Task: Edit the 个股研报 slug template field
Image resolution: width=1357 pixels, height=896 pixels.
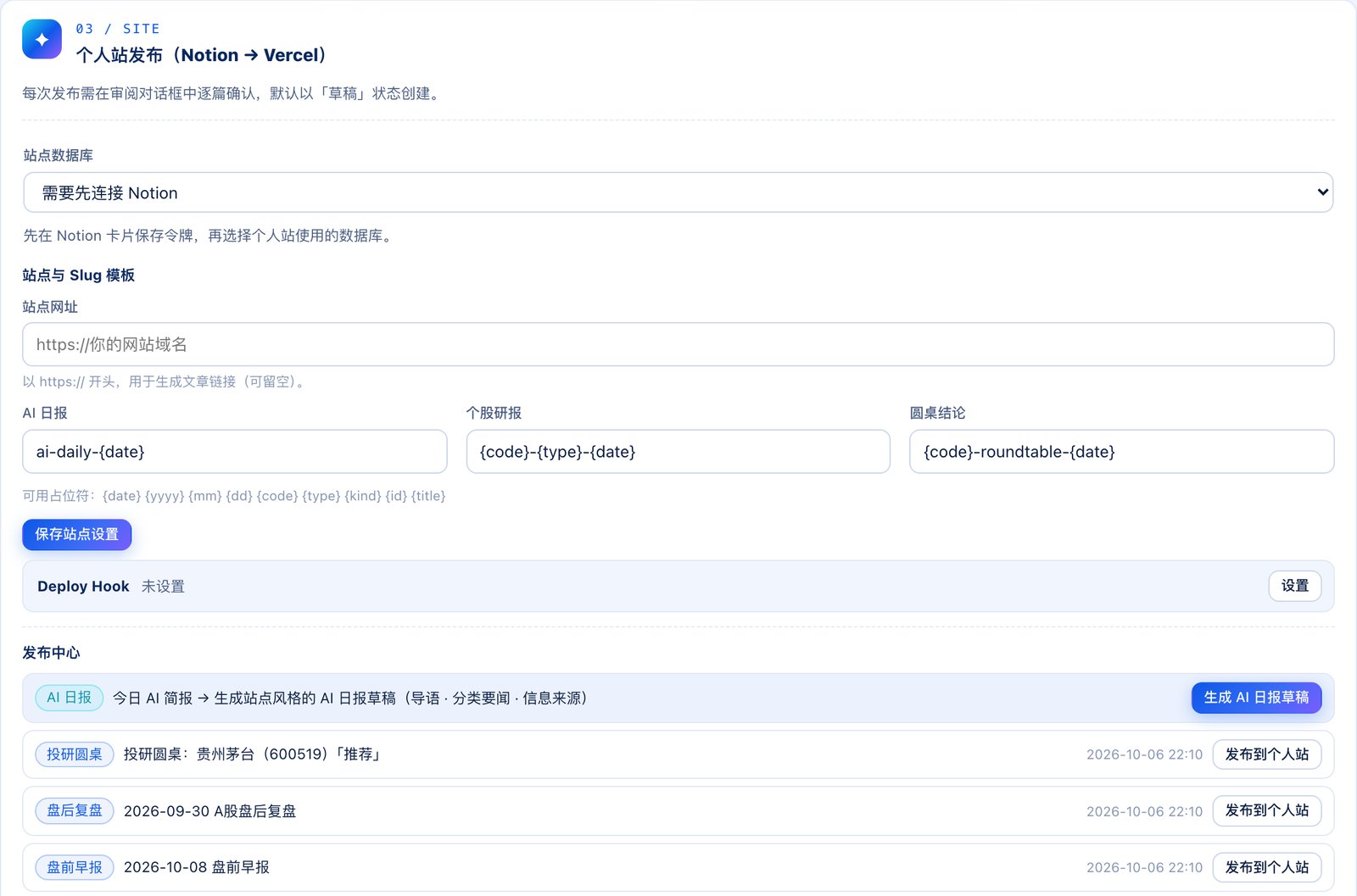Action: 678,452
